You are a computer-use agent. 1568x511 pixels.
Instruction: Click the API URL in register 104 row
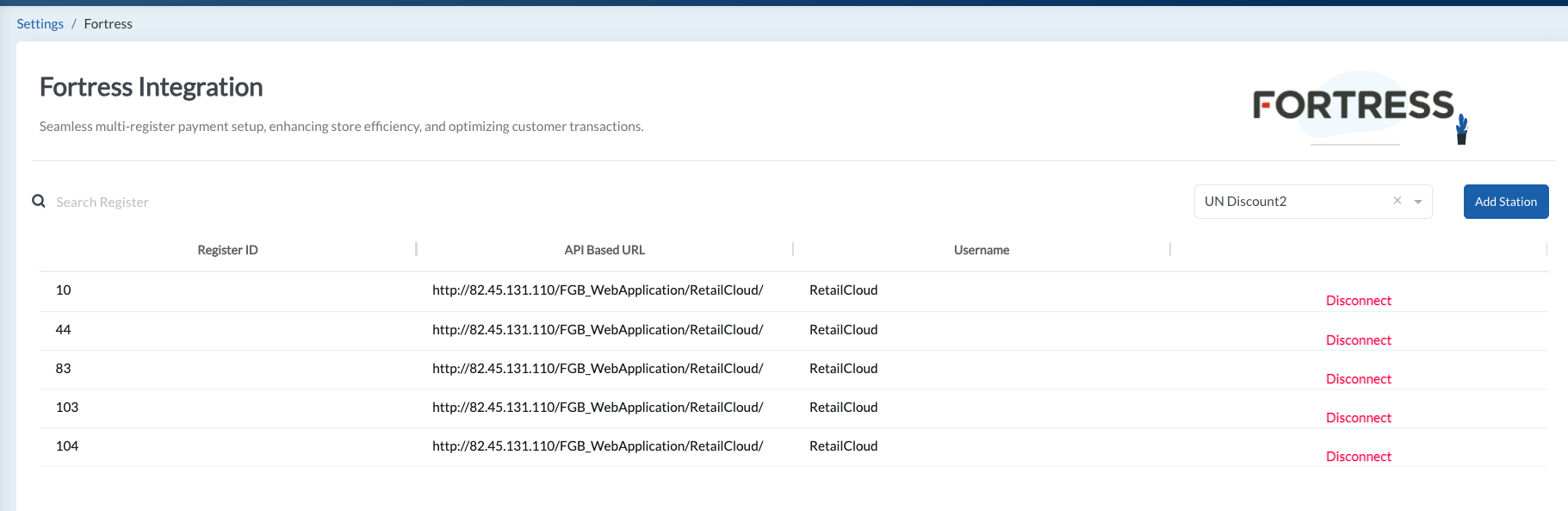(x=598, y=446)
